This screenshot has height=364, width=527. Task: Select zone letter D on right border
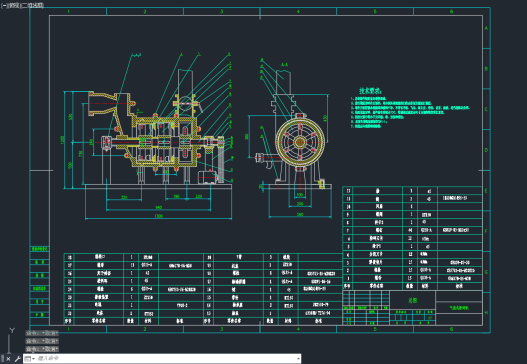pos(486,150)
